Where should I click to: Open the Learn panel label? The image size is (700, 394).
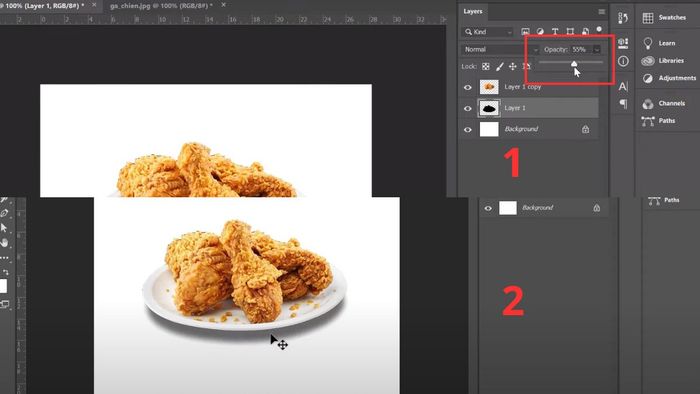(x=667, y=43)
